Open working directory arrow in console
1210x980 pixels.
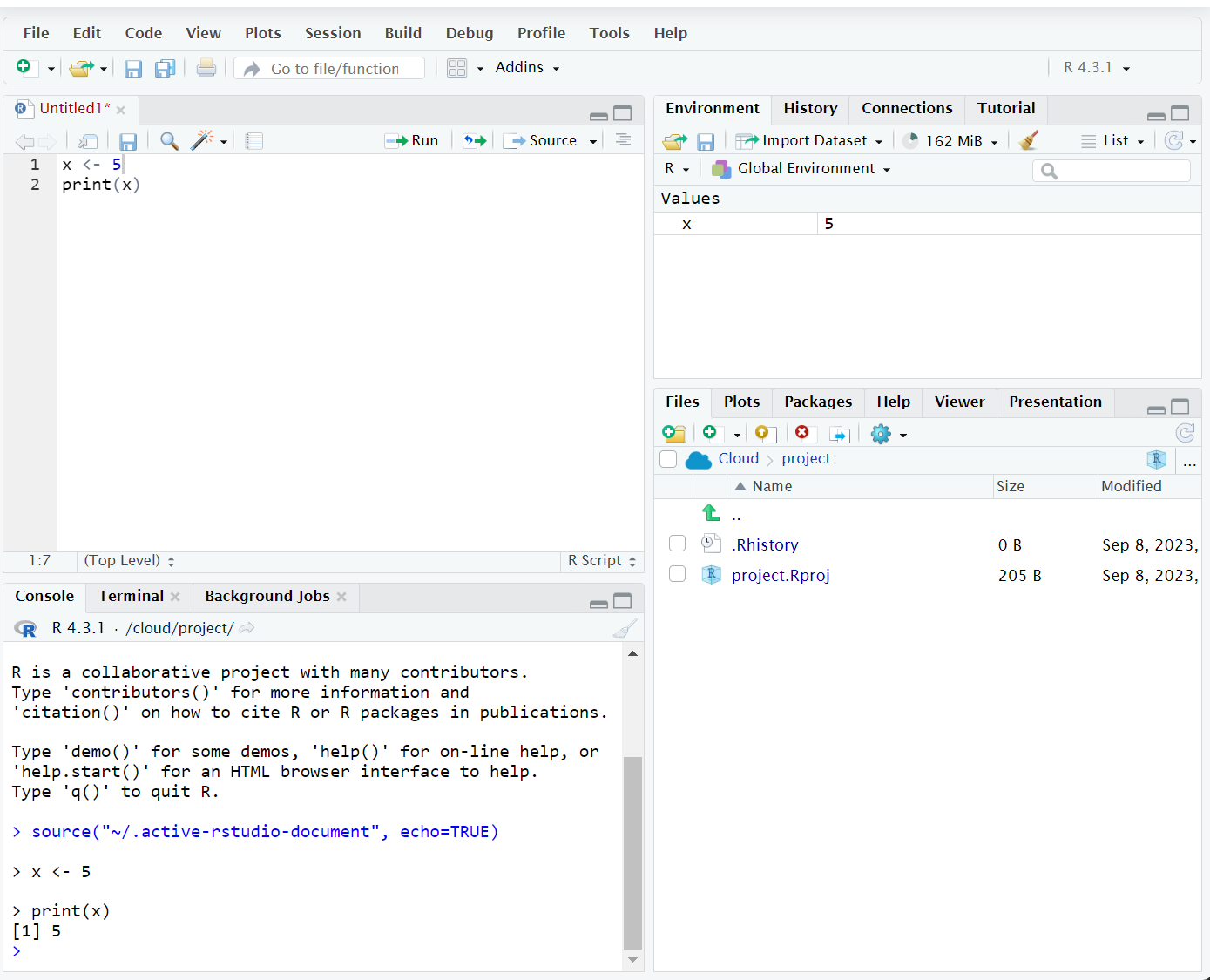(247, 628)
